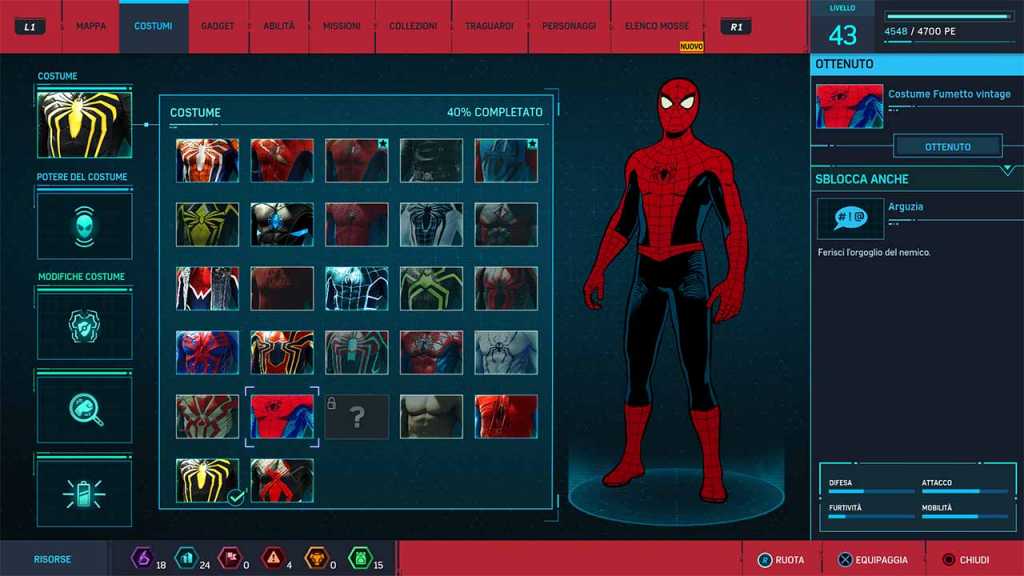Select the locked question mark costume
Screen dimensions: 1024x576
pos(357,417)
